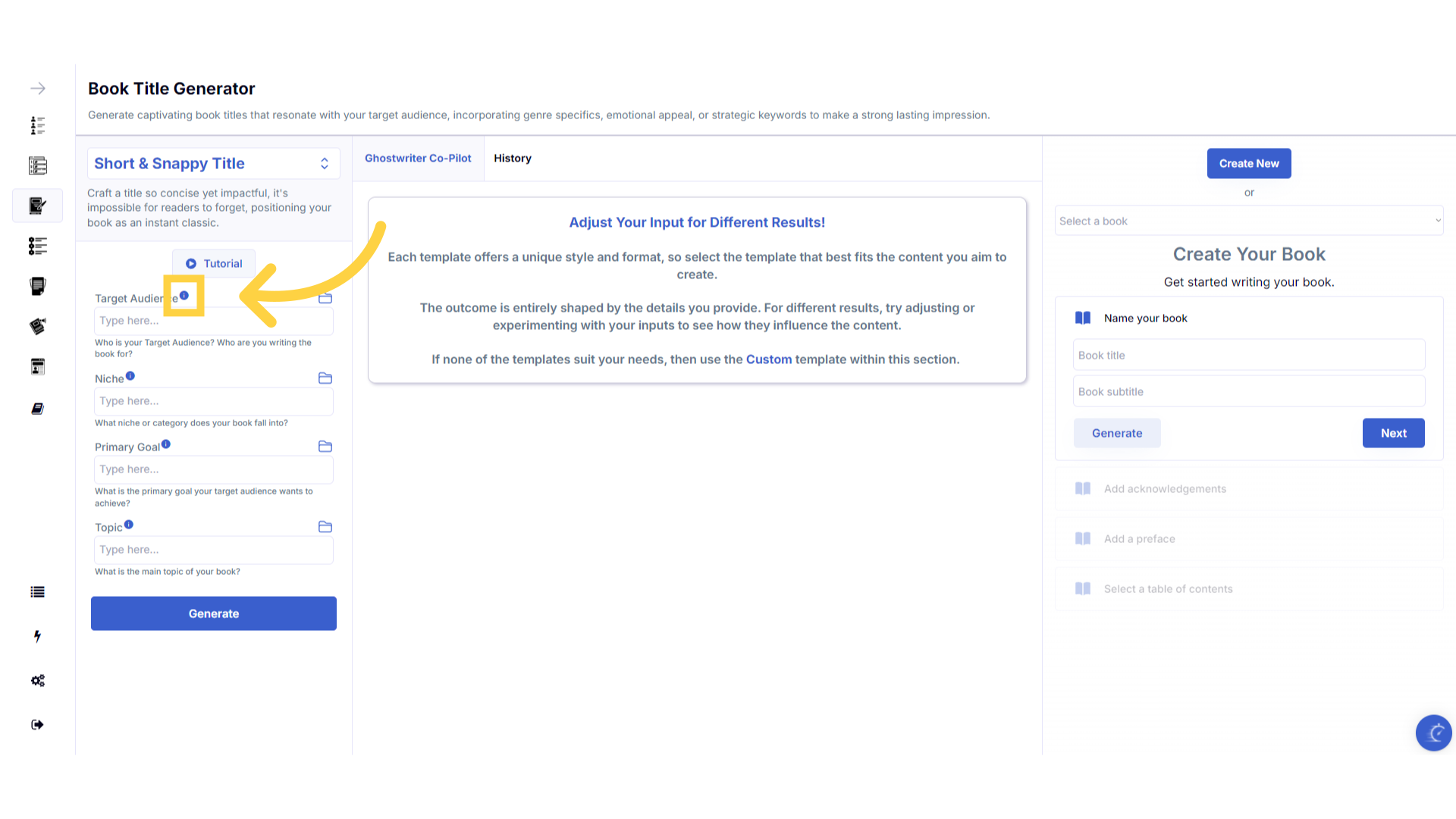Viewport: 1456px width, 819px height.
Task: Click the logout icon in sidebar
Action: point(37,724)
